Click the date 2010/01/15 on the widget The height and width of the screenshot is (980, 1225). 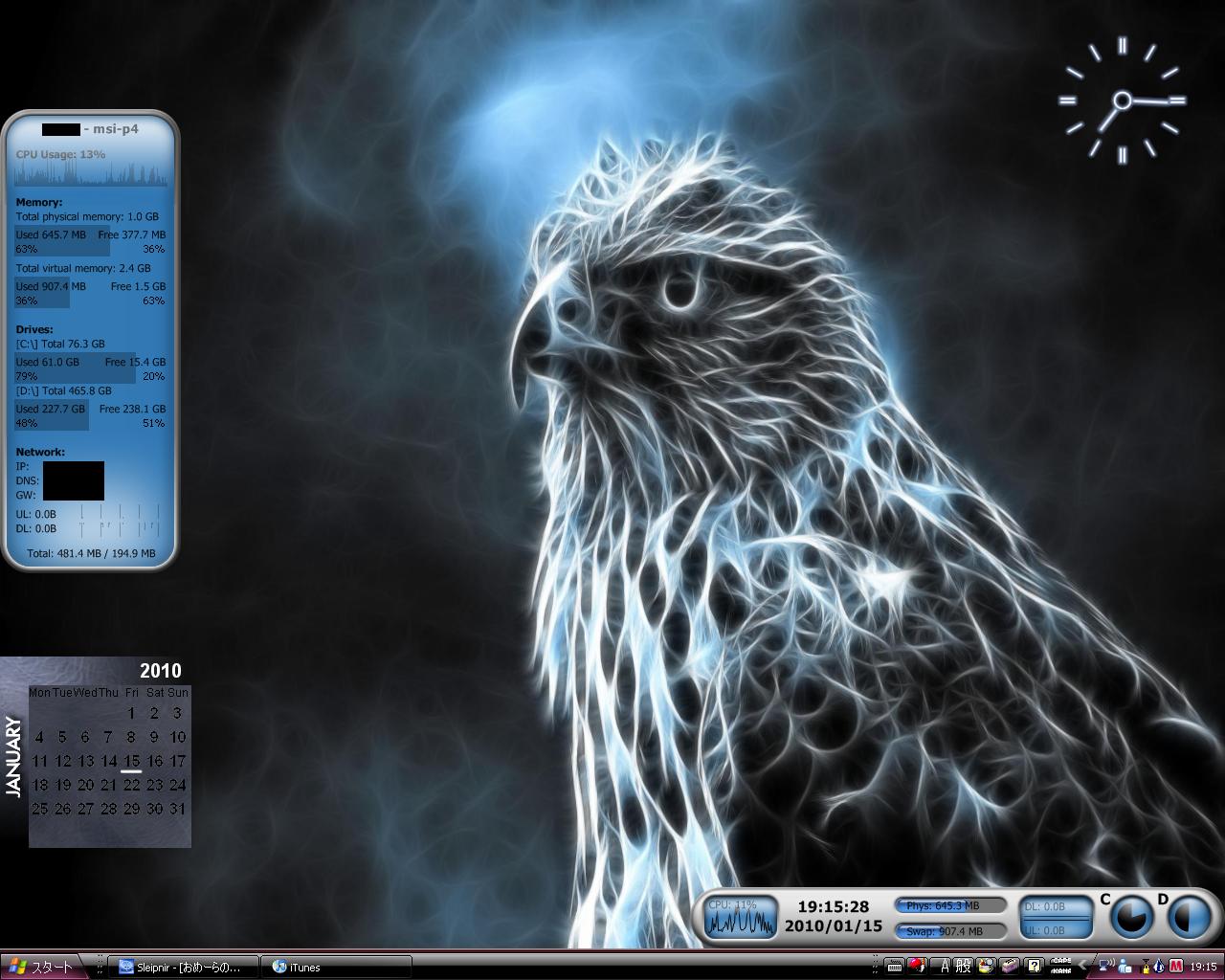834,926
